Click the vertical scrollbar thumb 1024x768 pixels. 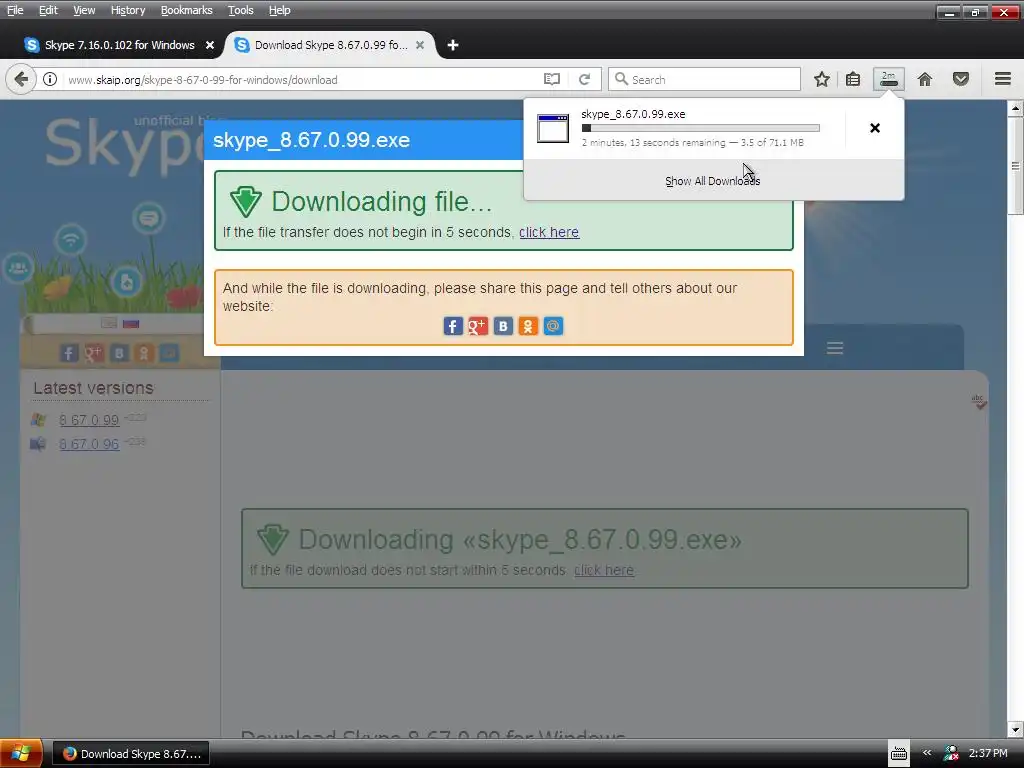click(1015, 165)
